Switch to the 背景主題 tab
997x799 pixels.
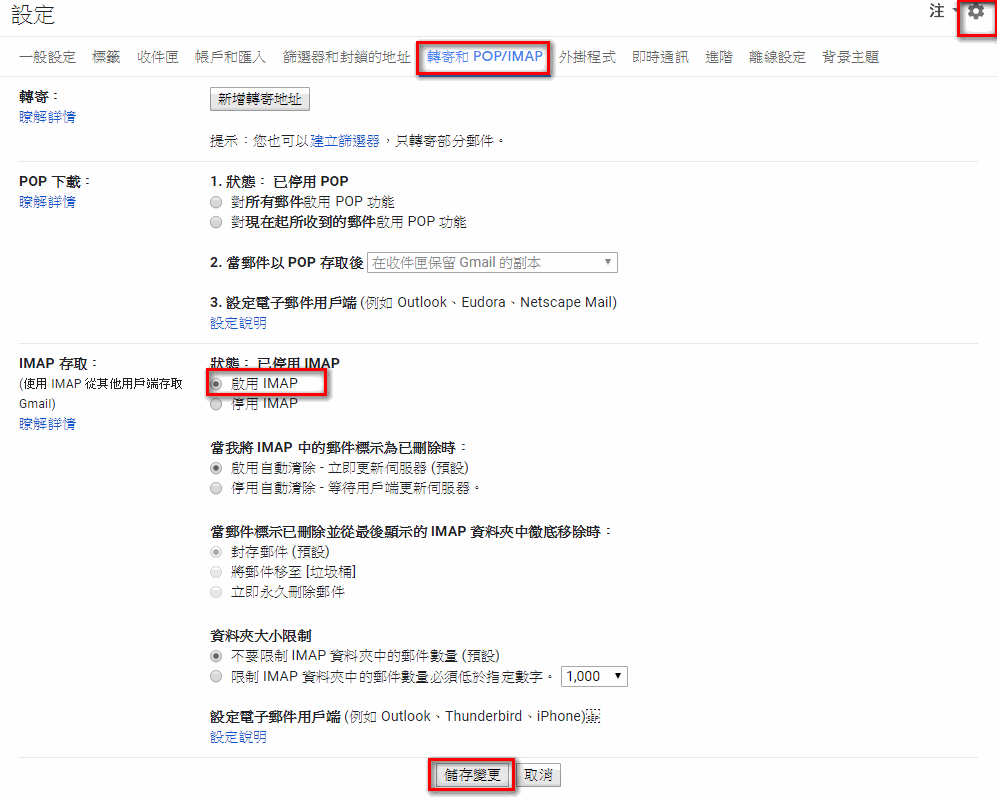tap(850, 57)
